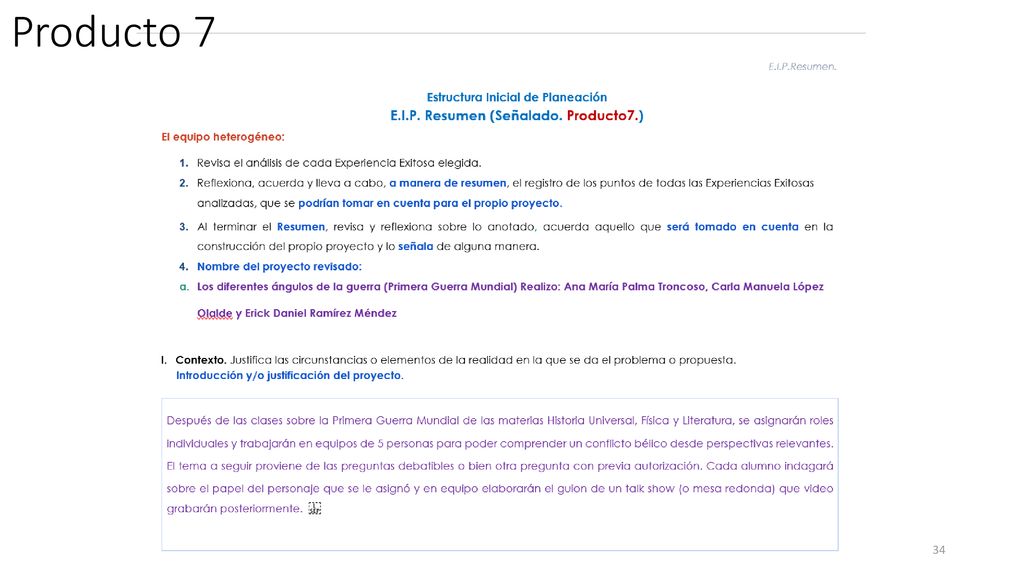Click inside the purple paragraph text box
This screenshot has height=576, width=1024.
tap(500, 474)
